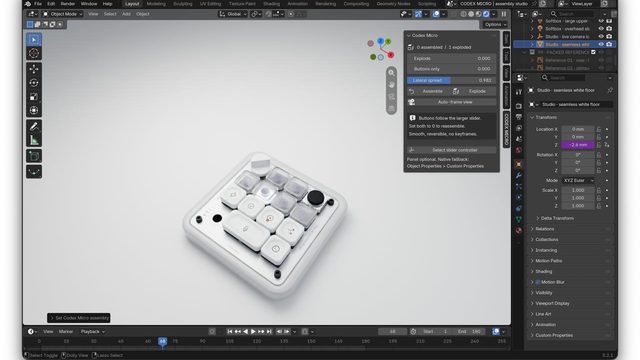Click the Explode button in Codex Micro panel
640x360 pixels.
pyautogui.click(x=474, y=91)
